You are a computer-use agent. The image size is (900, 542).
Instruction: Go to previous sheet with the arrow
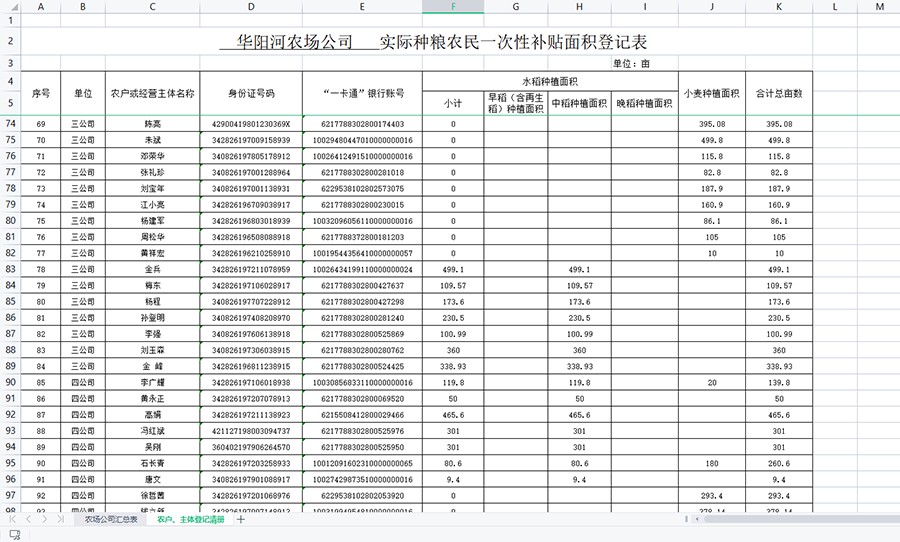pos(29,519)
